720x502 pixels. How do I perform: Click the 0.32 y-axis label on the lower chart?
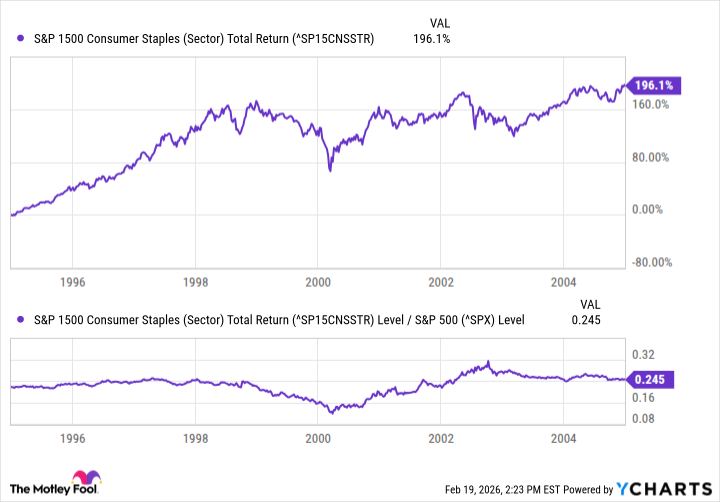click(x=643, y=354)
